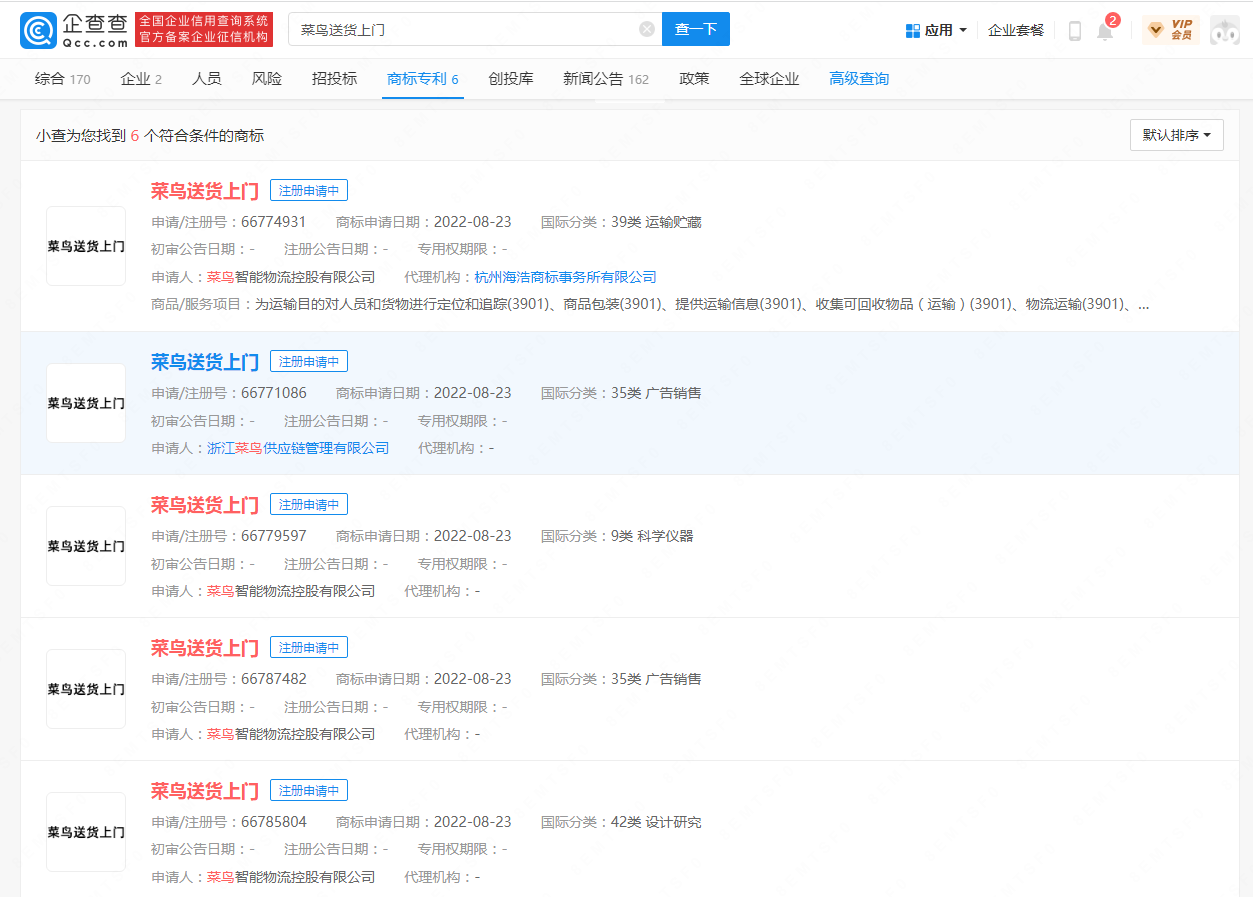Image resolution: width=1253 pixels, height=897 pixels.
Task: Open 菜鸟送货上门 title in the 39类 result
Action: 205,191
